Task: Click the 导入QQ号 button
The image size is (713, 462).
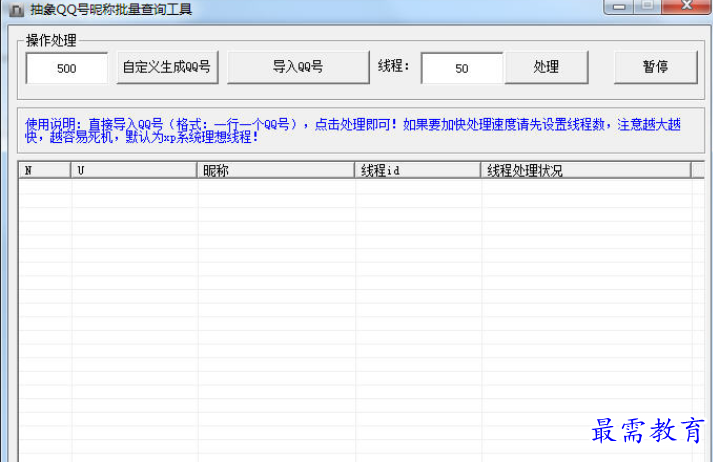Action: click(298, 67)
